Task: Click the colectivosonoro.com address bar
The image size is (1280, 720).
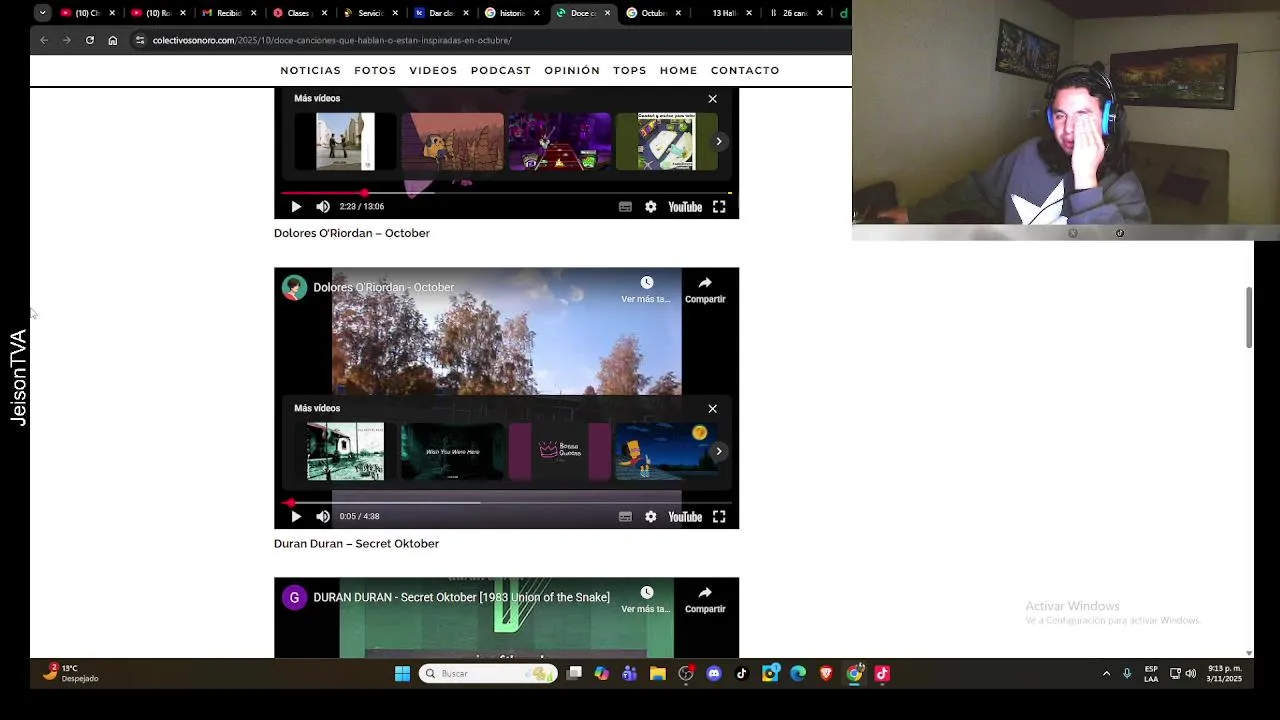Action: pos(490,40)
